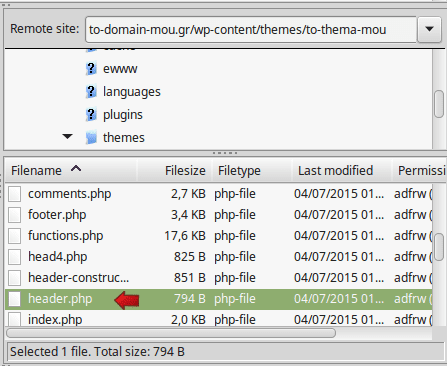Select the footer.php filename

tap(57, 215)
